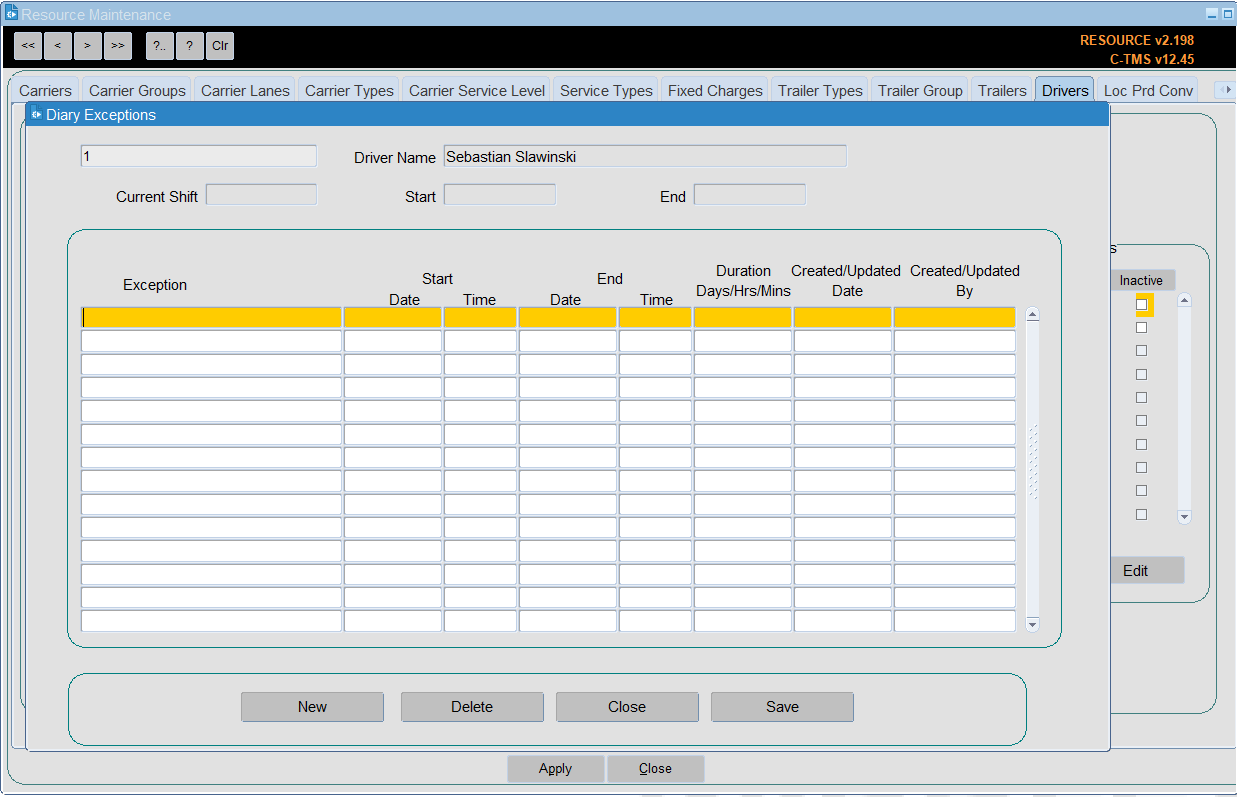
Task: Click the New button
Action: [x=312, y=707]
